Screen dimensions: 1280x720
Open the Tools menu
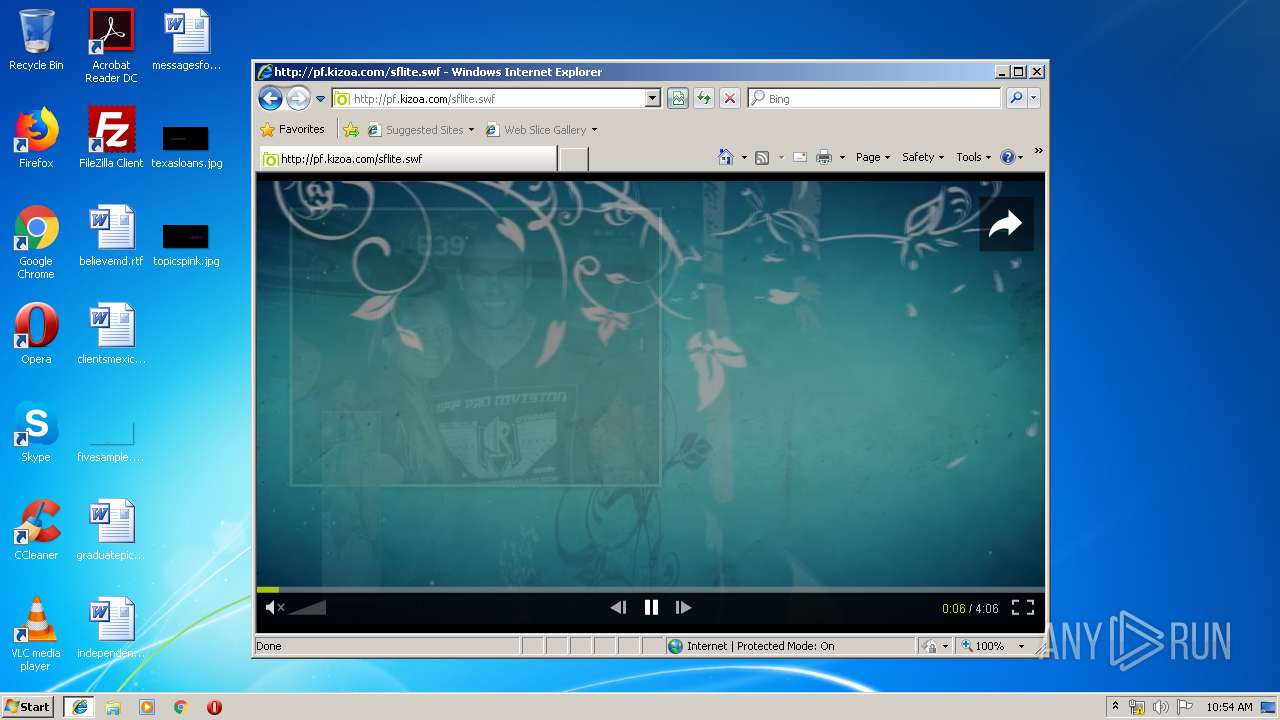973,157
